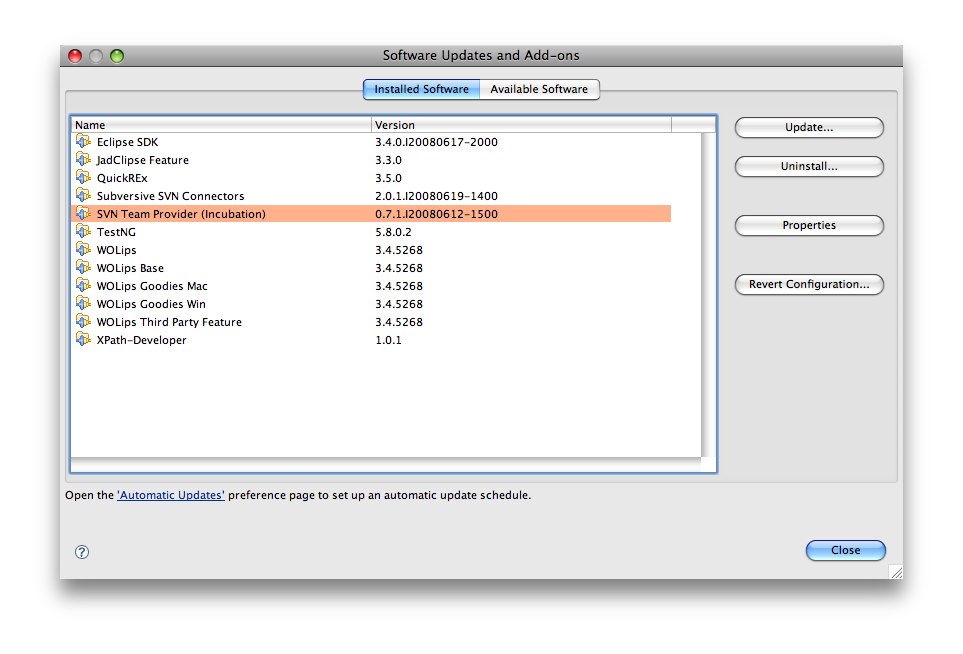Image resolution: width=963 pixels, height=654 pixels.
Task: Click the WOLips Goodies Mac feature icon
Action: coord(83,285)
